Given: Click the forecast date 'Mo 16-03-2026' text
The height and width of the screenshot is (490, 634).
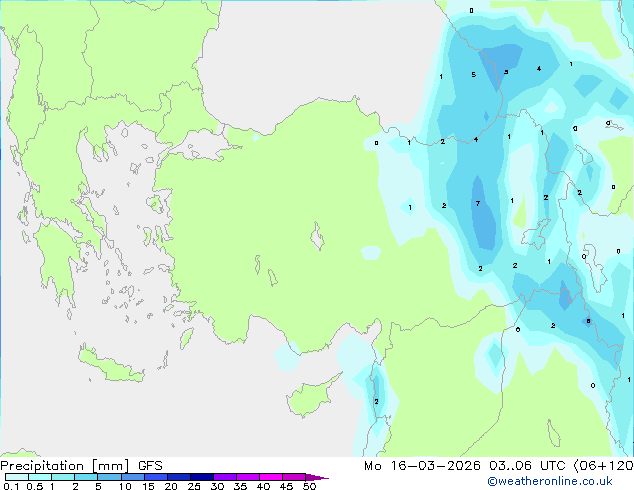Looking at the screenshot, I should 422,466.
